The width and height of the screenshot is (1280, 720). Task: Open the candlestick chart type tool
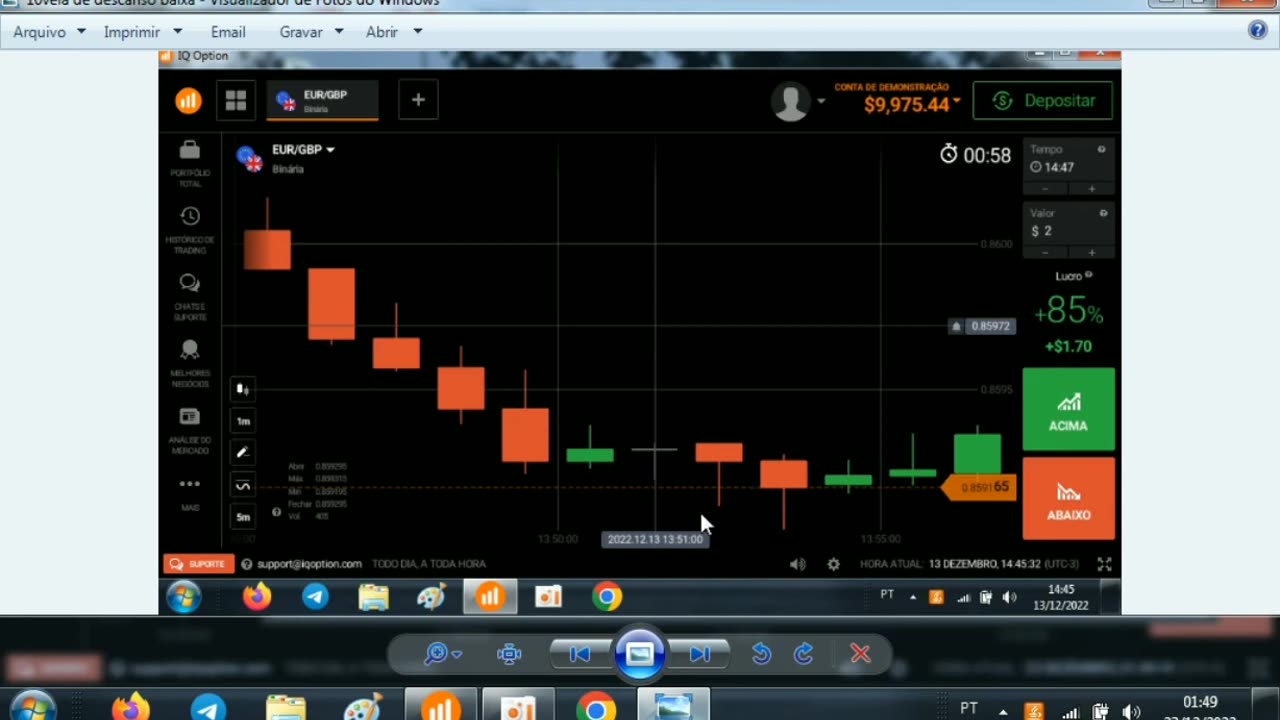click(x=242, y=389)
